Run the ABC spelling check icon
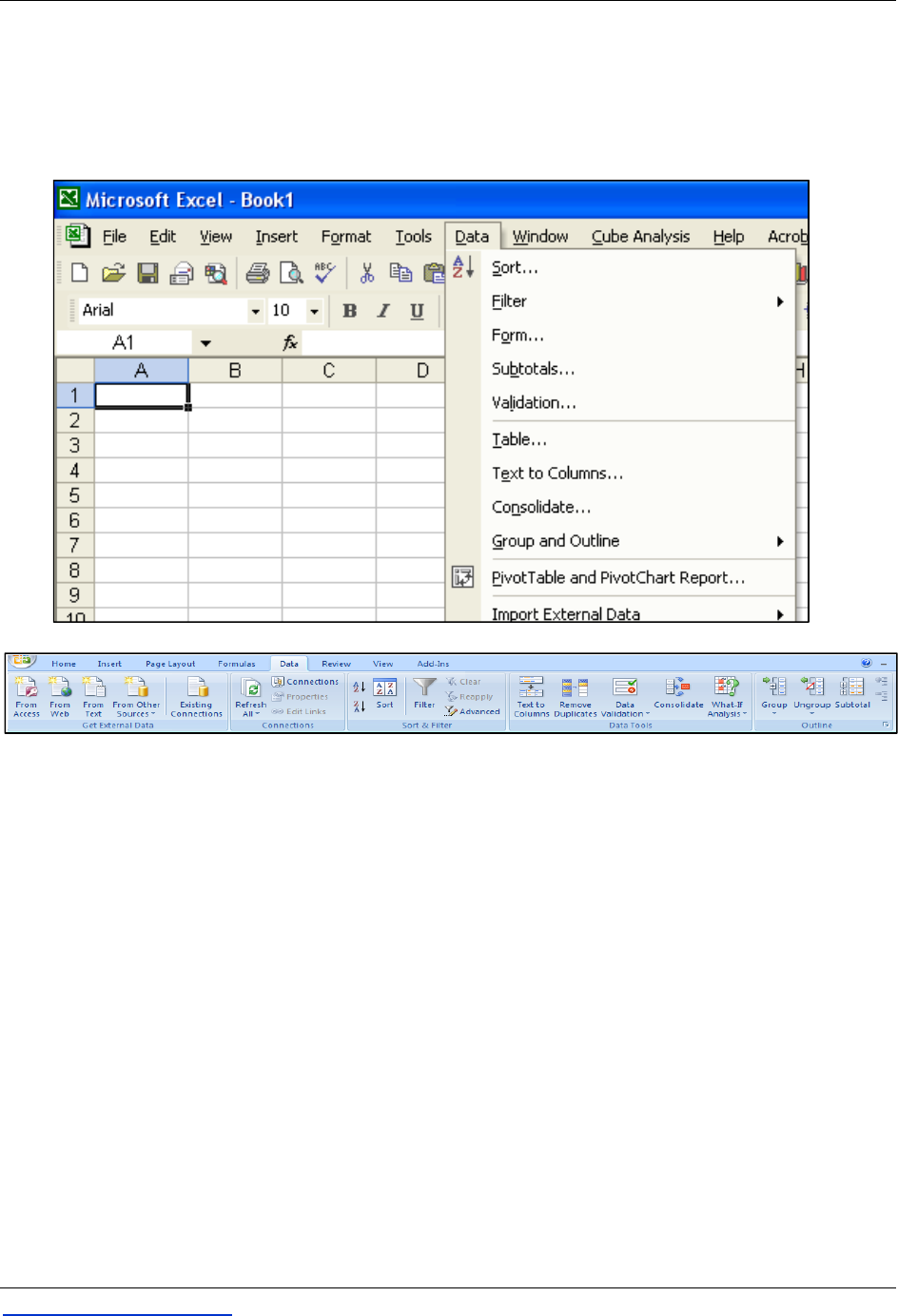This screenshot has width=898, height=1316. tap(324, 274)
